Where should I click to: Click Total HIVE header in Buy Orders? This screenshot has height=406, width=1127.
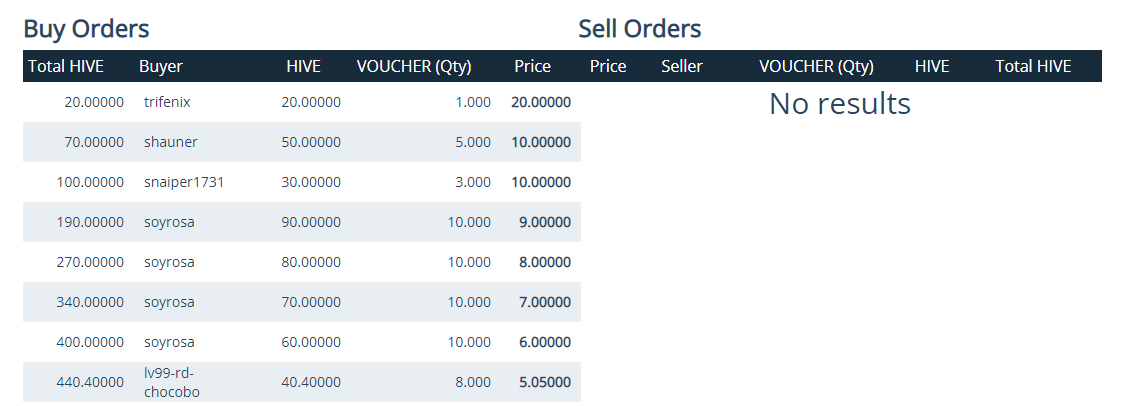click(66, 66)
